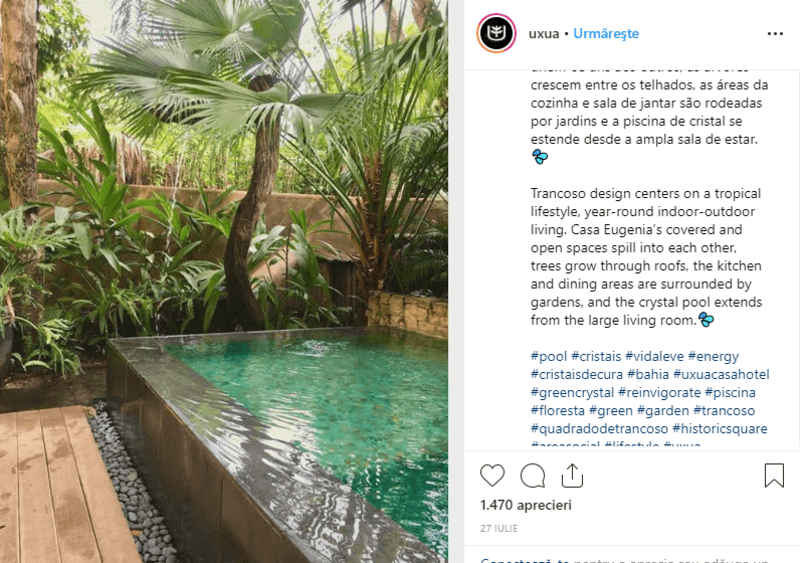This screenshot has height=563, width=800.
Task: Open the #bahia hashtag
Action: coord(648,374)
